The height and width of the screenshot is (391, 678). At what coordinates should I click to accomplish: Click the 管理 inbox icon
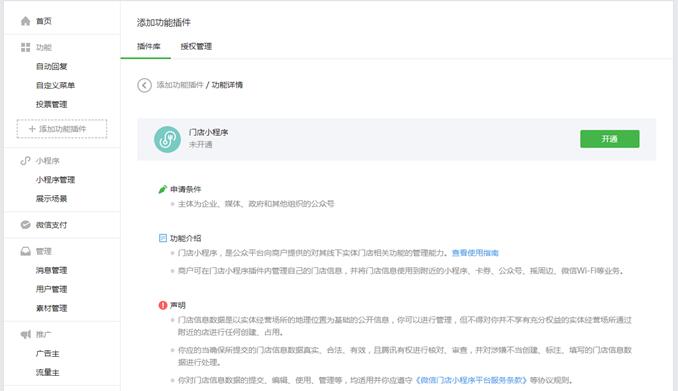26,251
